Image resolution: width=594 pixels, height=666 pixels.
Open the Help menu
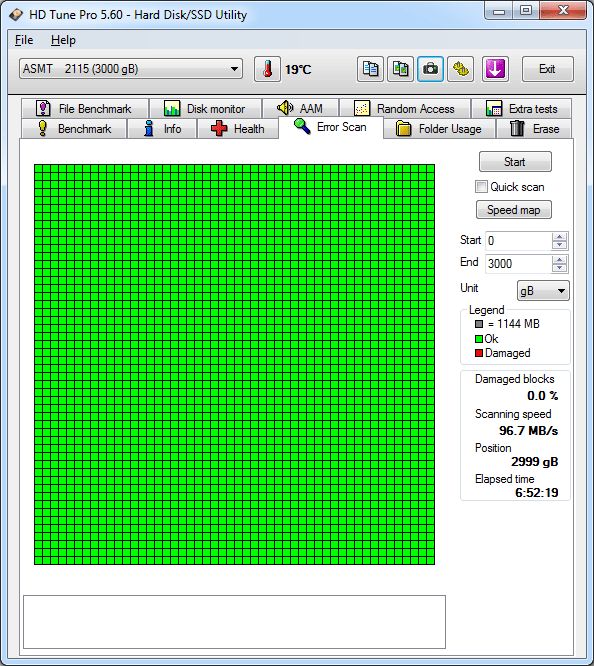tap(63, 40)
